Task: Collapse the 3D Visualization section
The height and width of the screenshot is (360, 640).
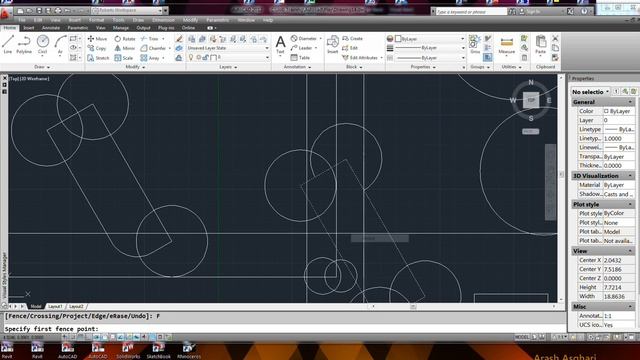Action: pos(630,176)
